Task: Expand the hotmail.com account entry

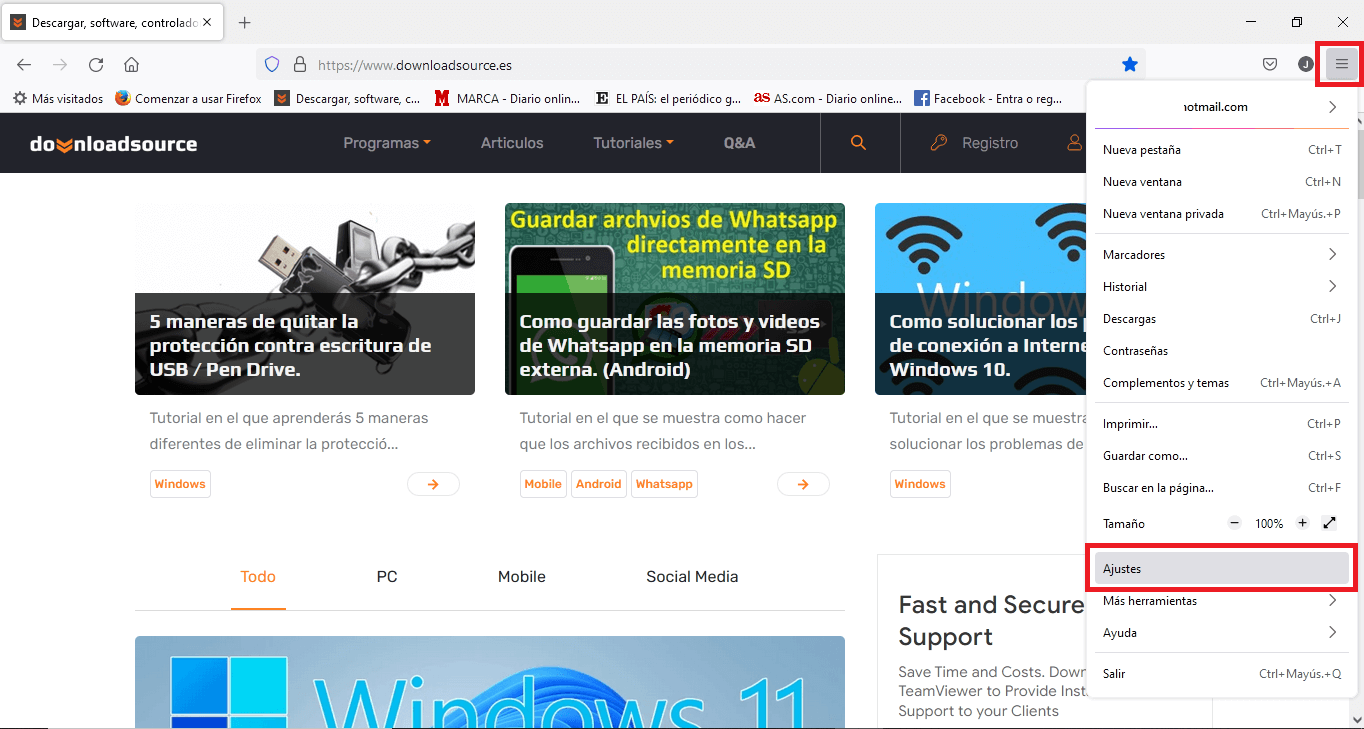Action: pyautogui.click(x=1222, y=107)
